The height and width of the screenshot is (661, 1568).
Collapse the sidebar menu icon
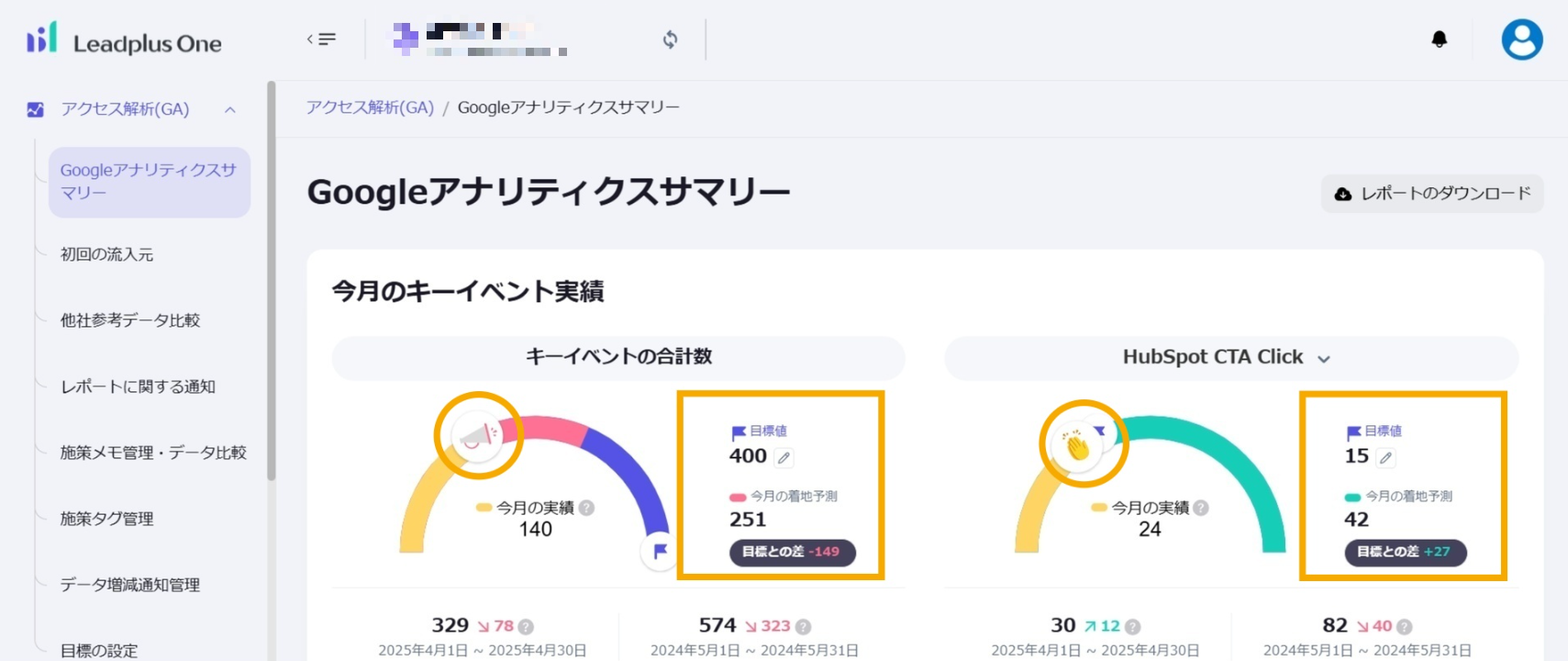321,39
